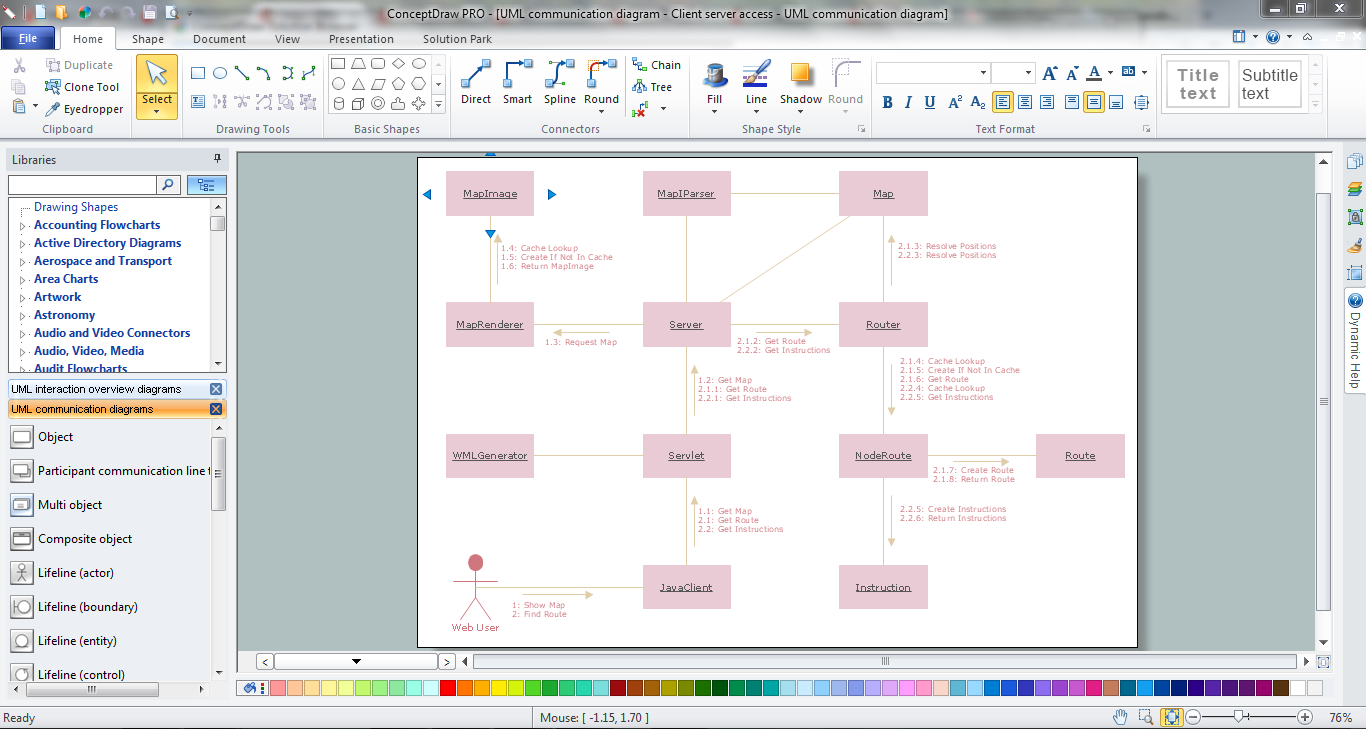The height and width of the screenshot is (729, 1366).
Task: Apply the Subtitle text style
Action: (x=1269, y=84)
